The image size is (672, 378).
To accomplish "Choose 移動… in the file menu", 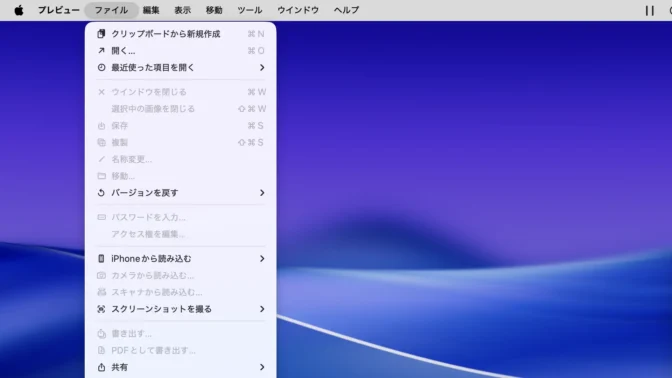I will (180, 176).
